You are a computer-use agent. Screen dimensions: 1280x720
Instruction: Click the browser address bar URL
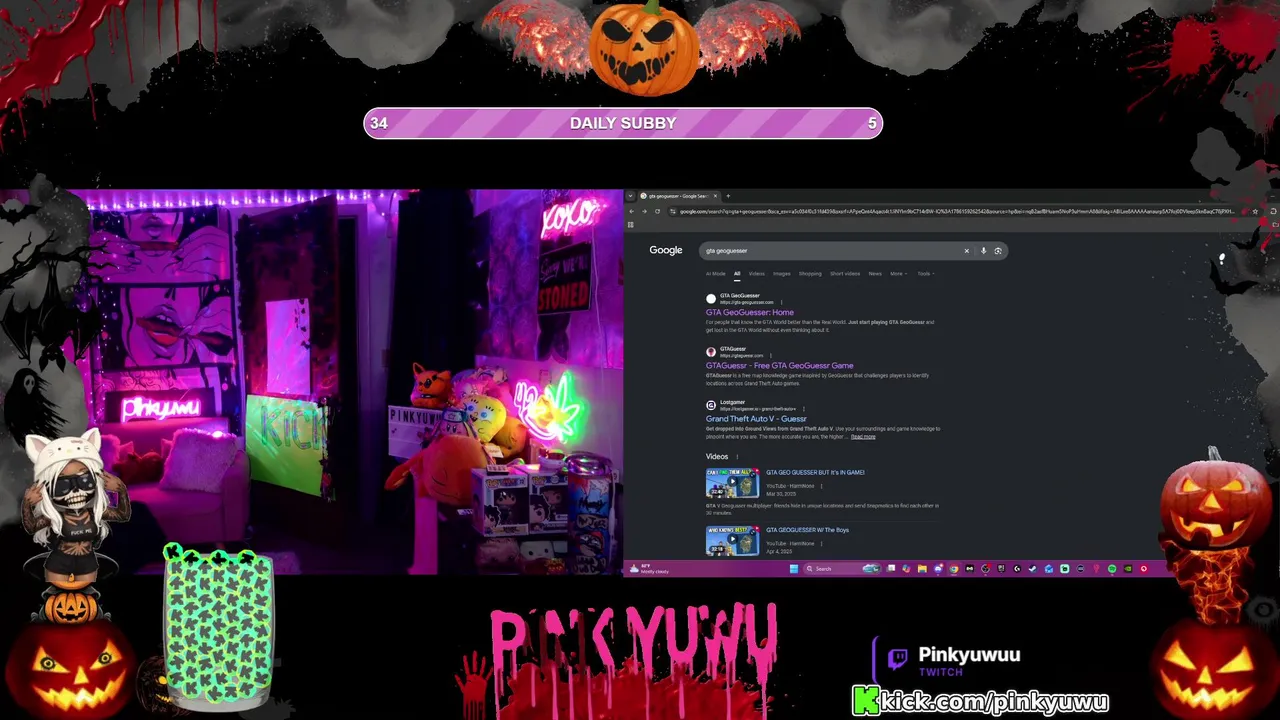pos(958,211)
